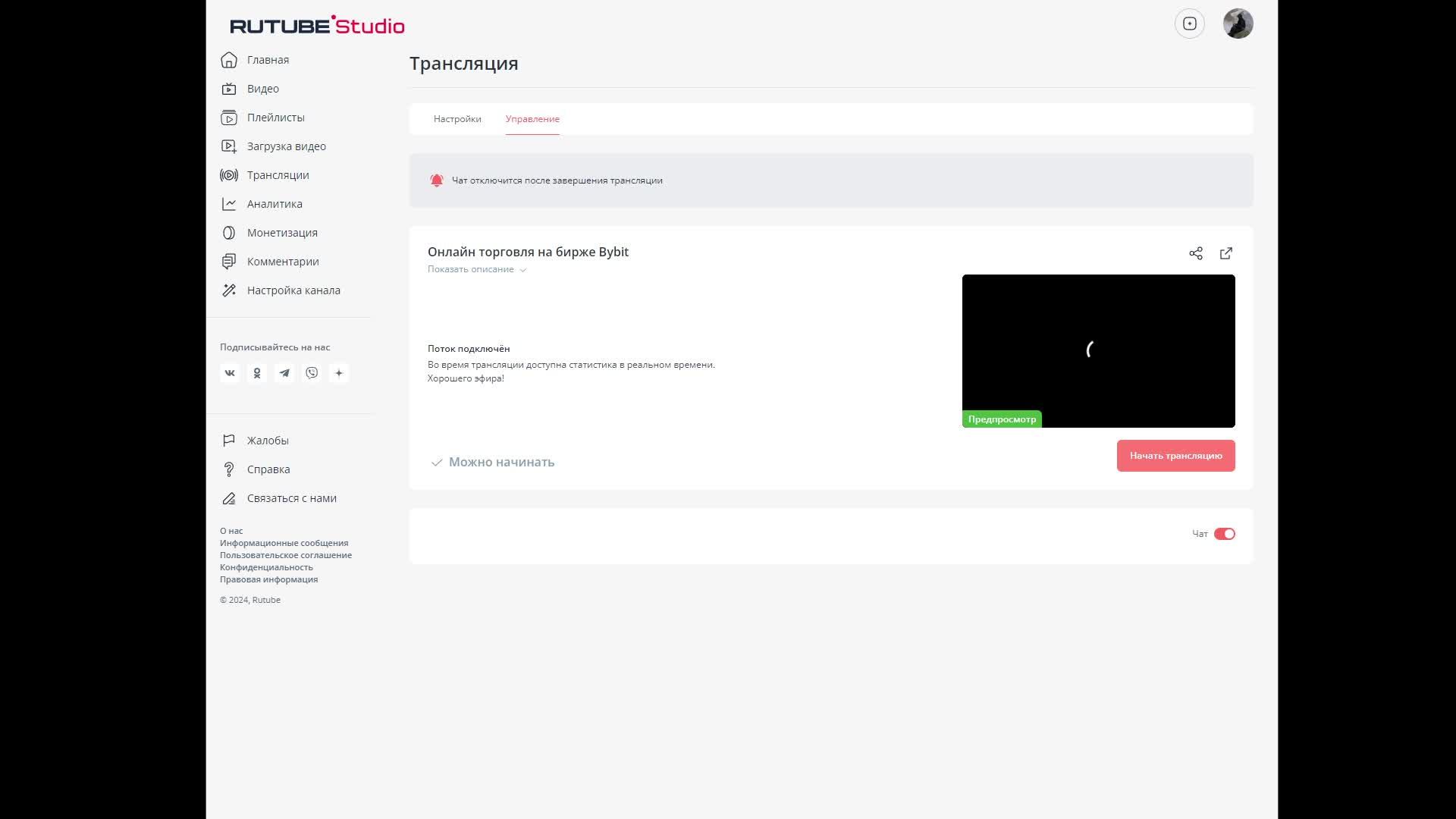Open Информационные сообщения link
The image size is (1456, 819).
pos(284,543)
